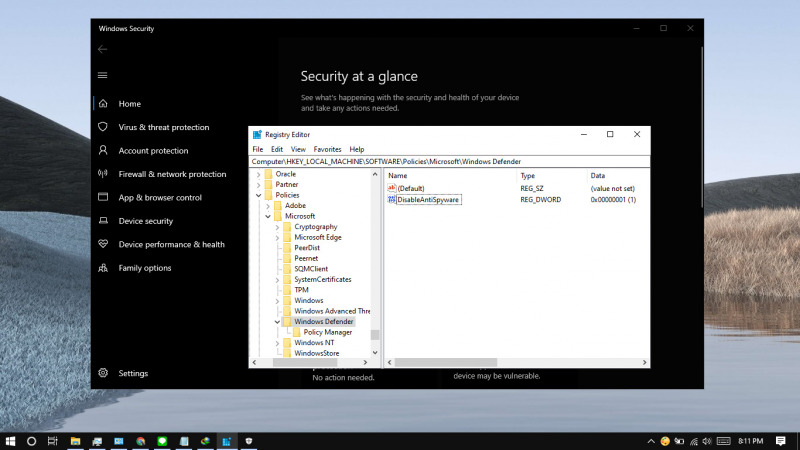Open the Edit menu in Registry Editor
The height and width of the screenshot is (450, 800).
[x=277, y=149]
